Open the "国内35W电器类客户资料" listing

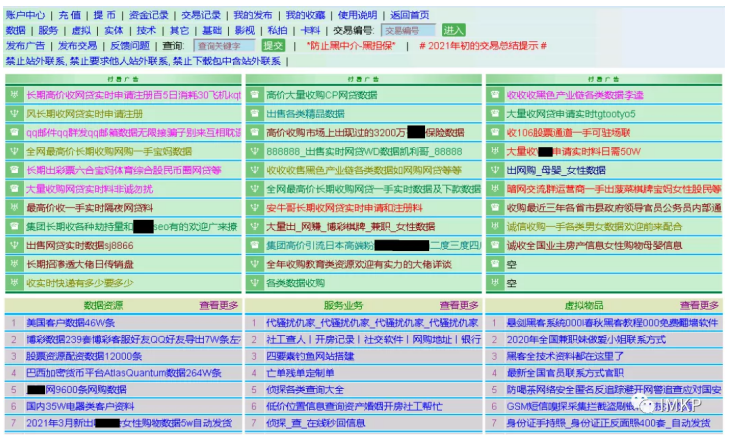point(80,406)
